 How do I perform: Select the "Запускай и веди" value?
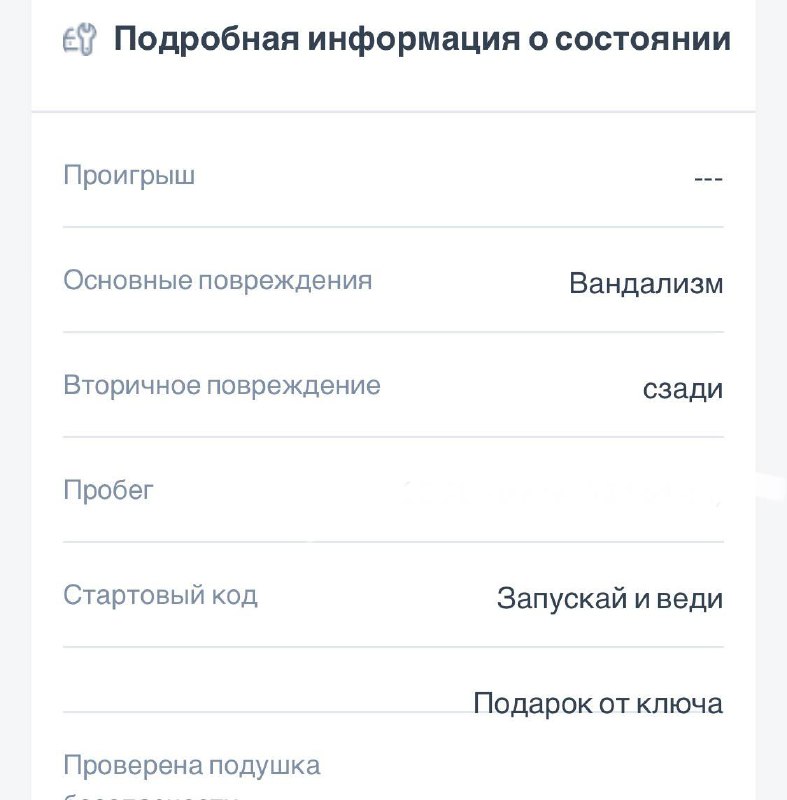point(610,598)
